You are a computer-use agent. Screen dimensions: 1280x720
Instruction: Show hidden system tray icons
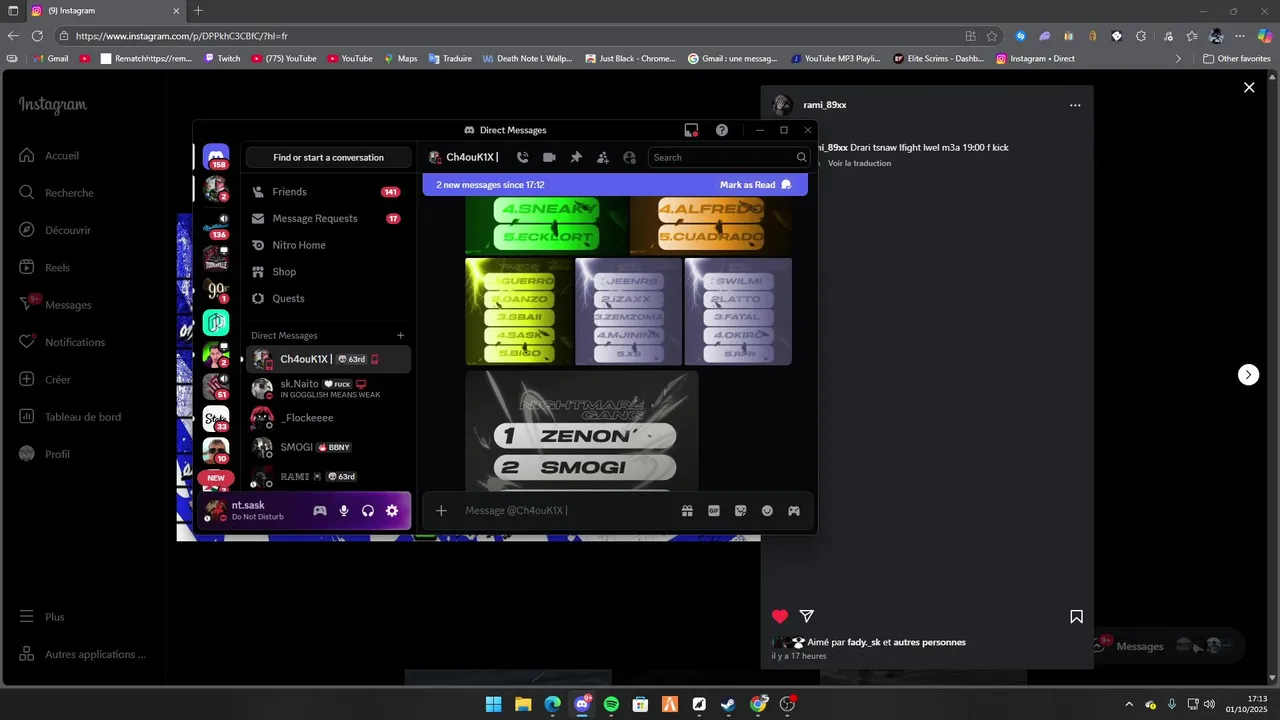point(1129,704)
